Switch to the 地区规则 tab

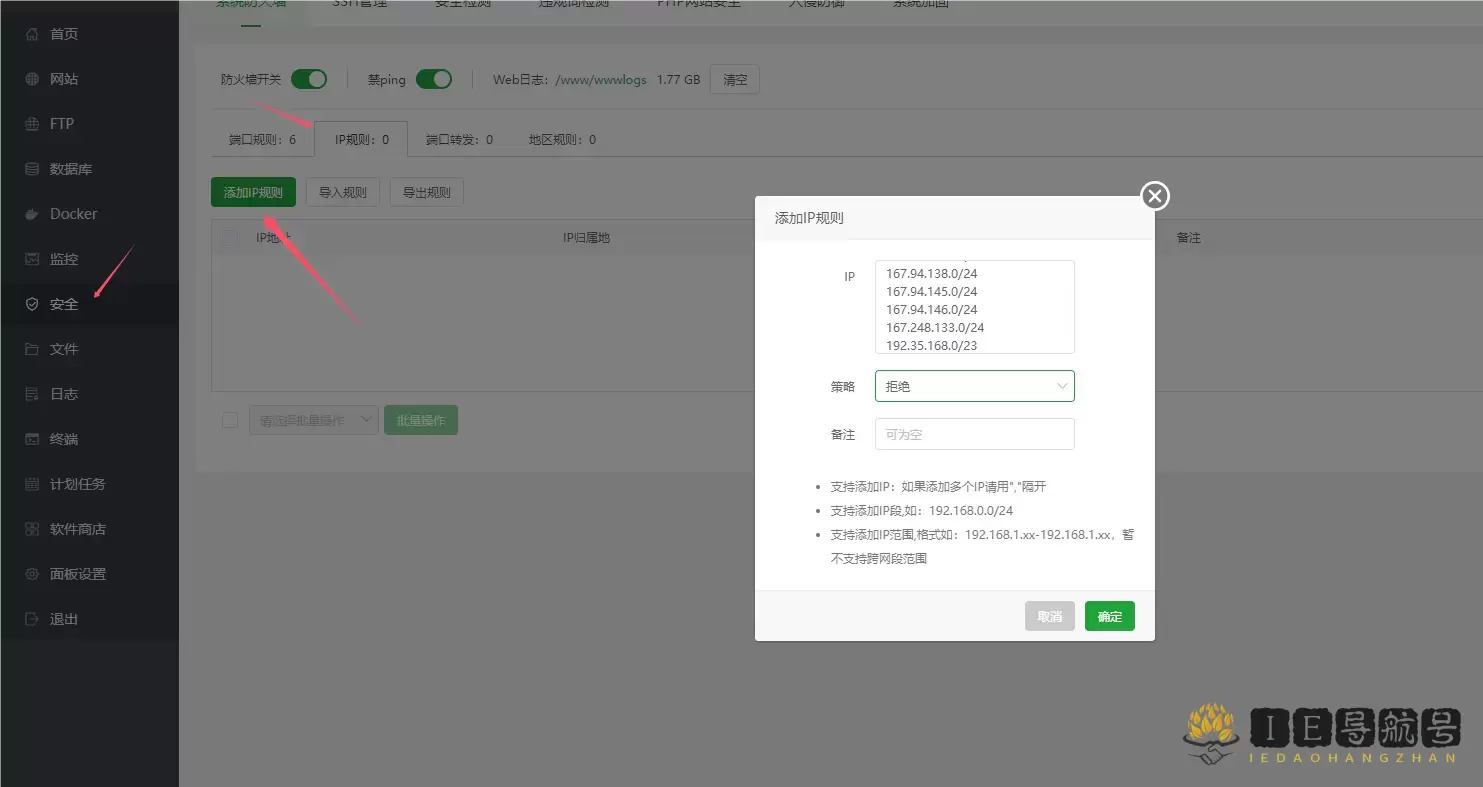562,140
